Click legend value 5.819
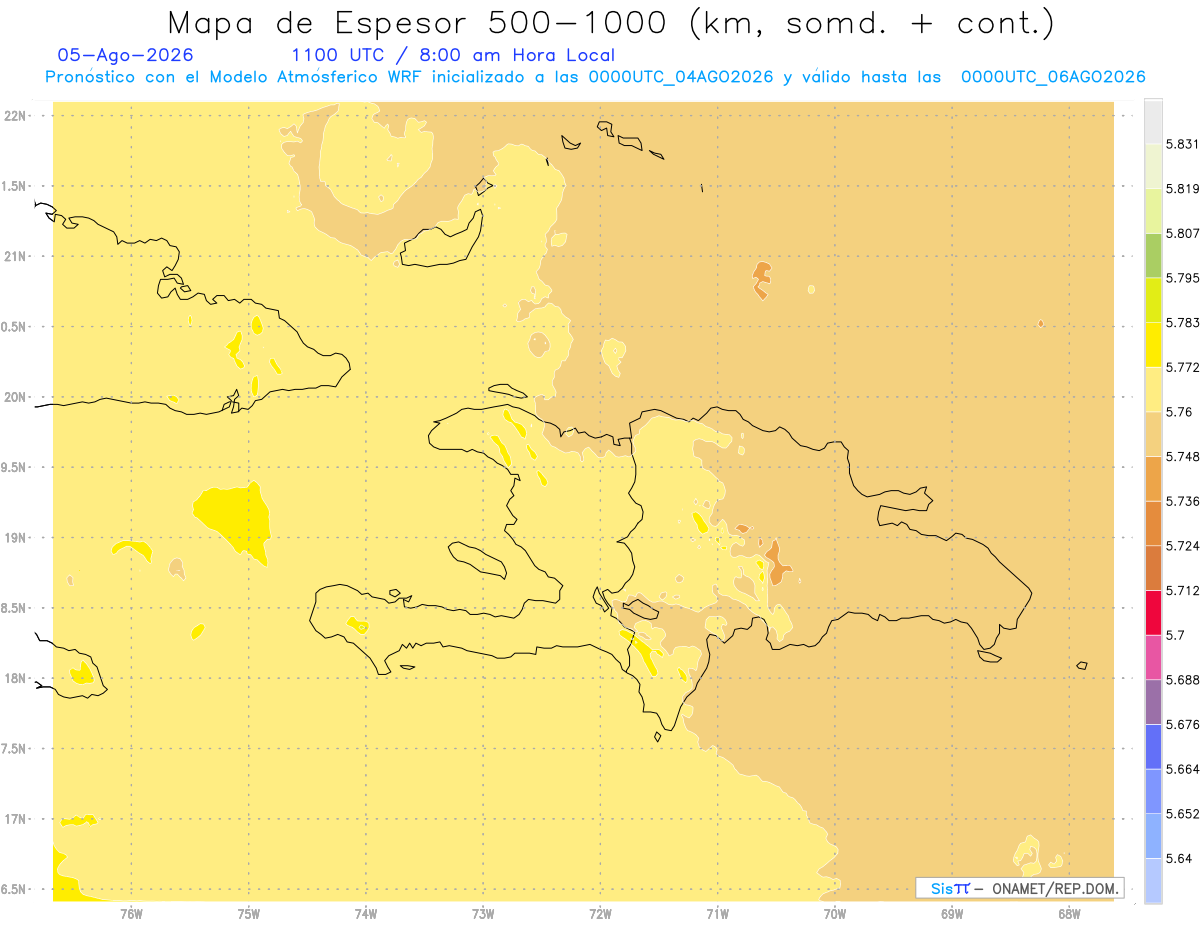The width and height of the screenshot is (1200, 927). click(x=1182, y=189)
